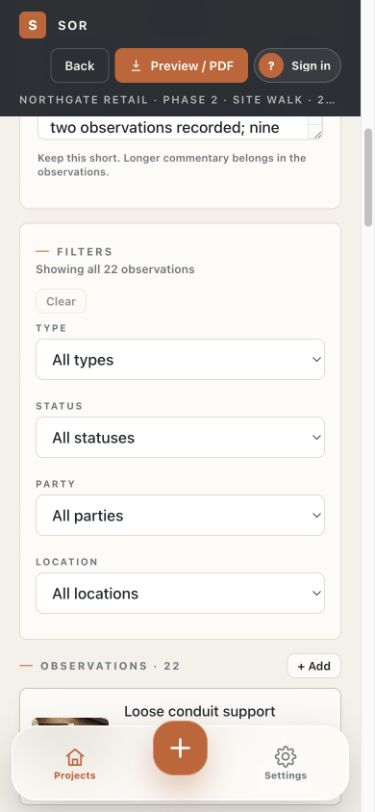375x812 pixels.
Task: Open the All types dropdown
Action: [x=180, y=359]
